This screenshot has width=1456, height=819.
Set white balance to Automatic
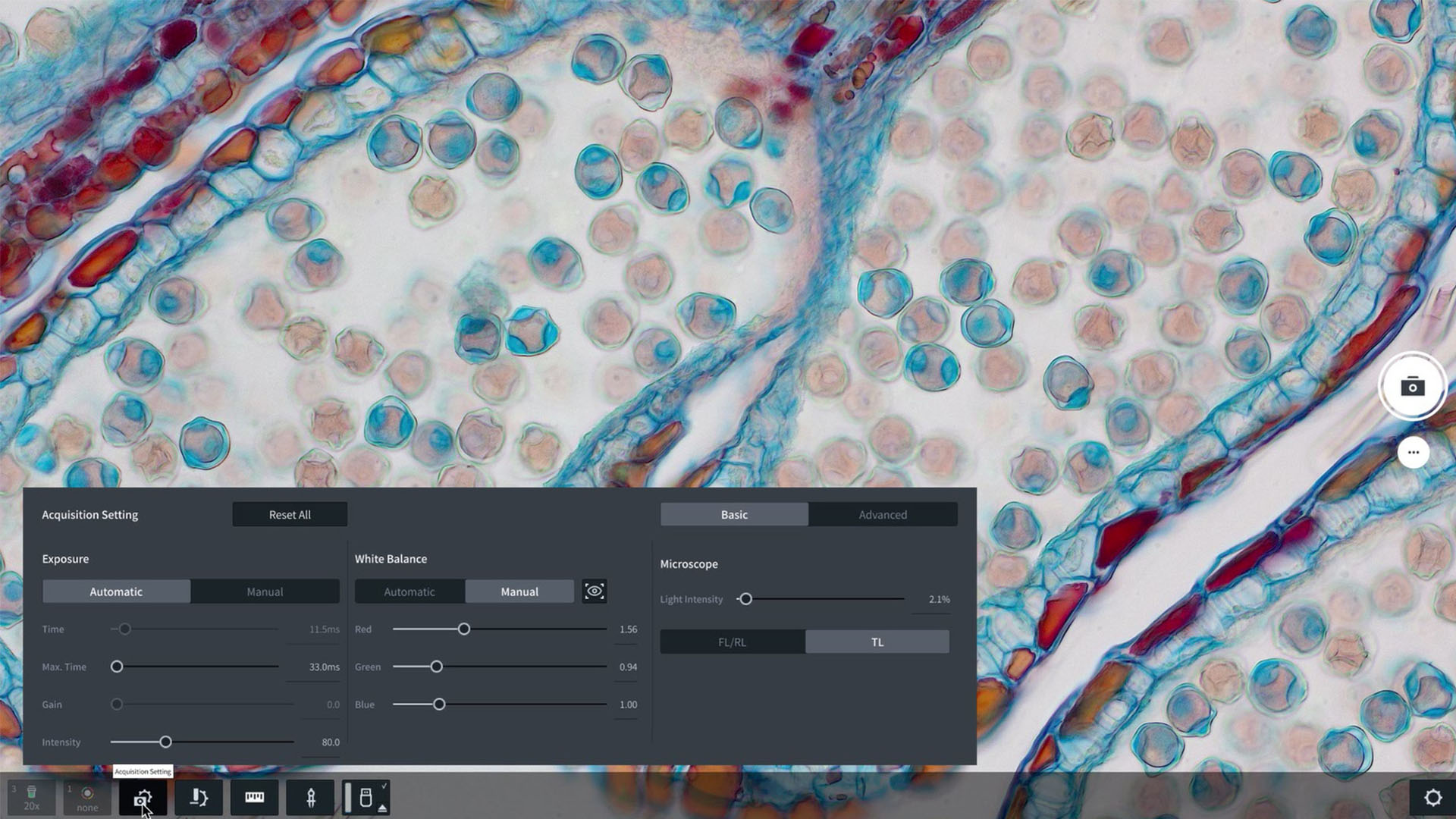(409, 591)
